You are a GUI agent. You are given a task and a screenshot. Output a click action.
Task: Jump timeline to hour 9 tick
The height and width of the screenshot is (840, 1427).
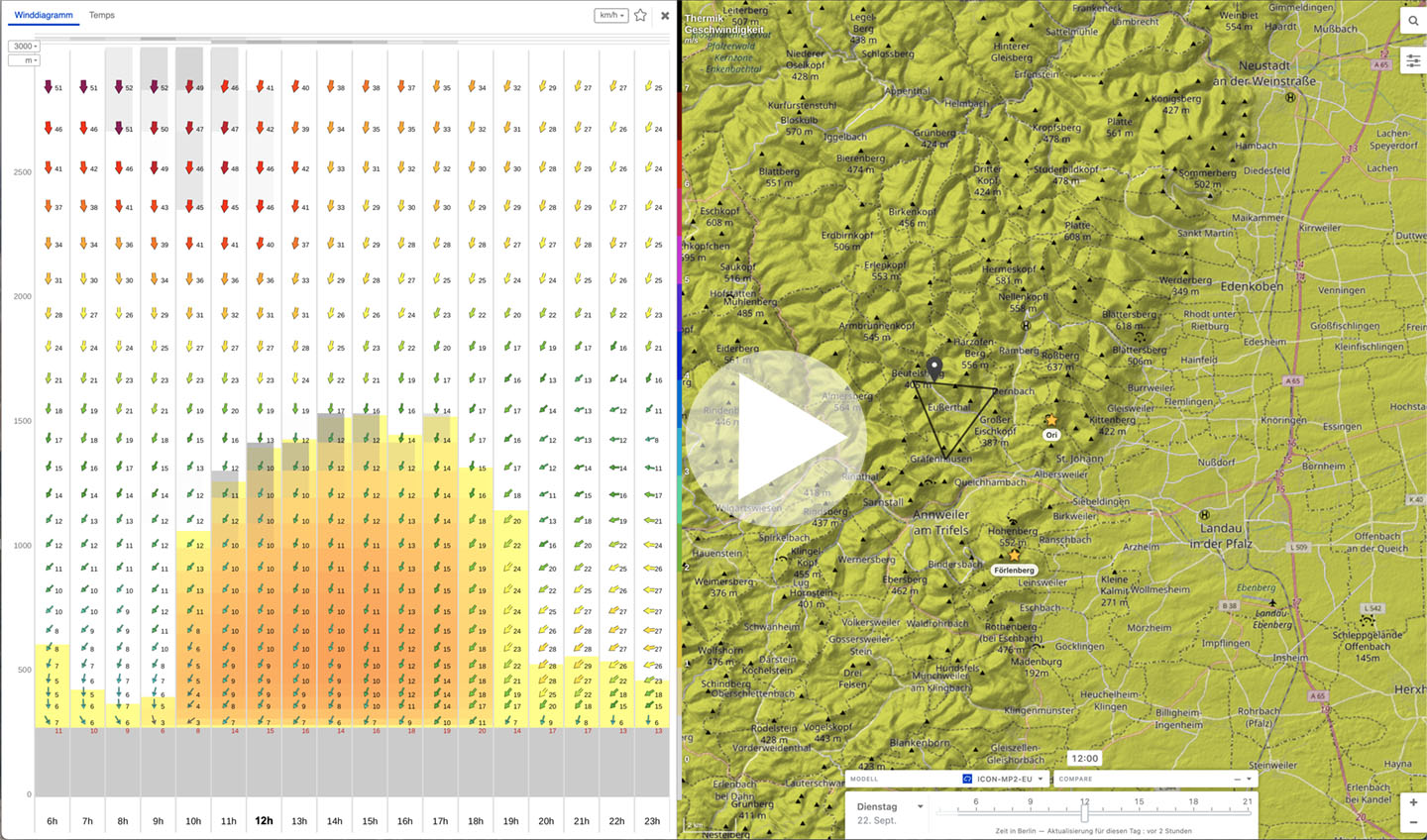coord(1031,801)
